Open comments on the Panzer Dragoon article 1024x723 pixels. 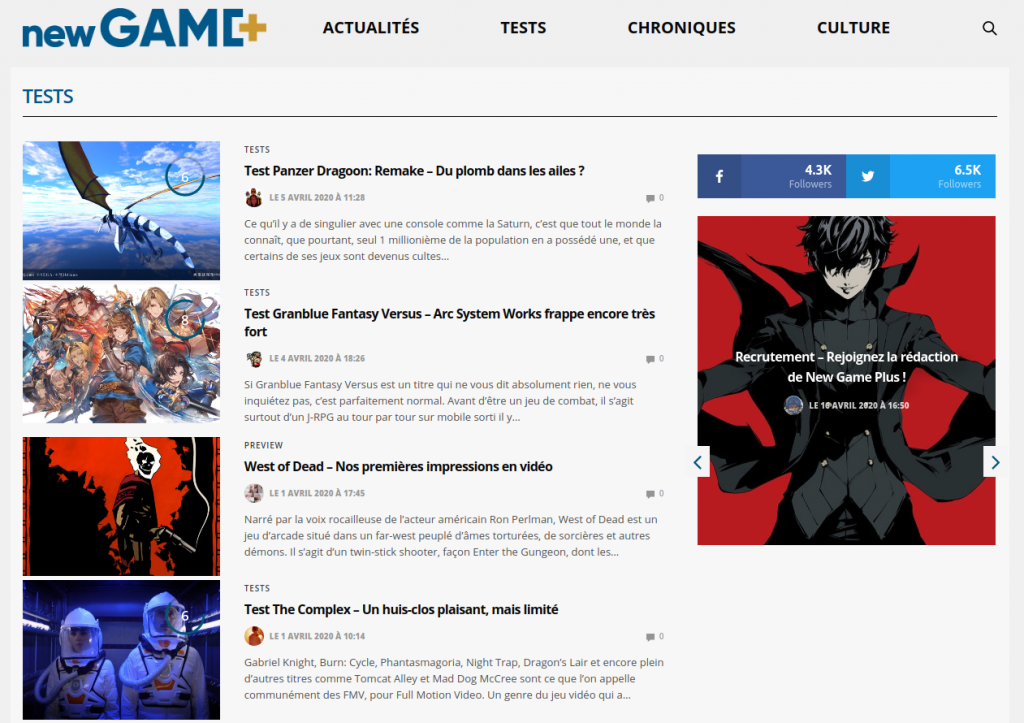point(655,198)
